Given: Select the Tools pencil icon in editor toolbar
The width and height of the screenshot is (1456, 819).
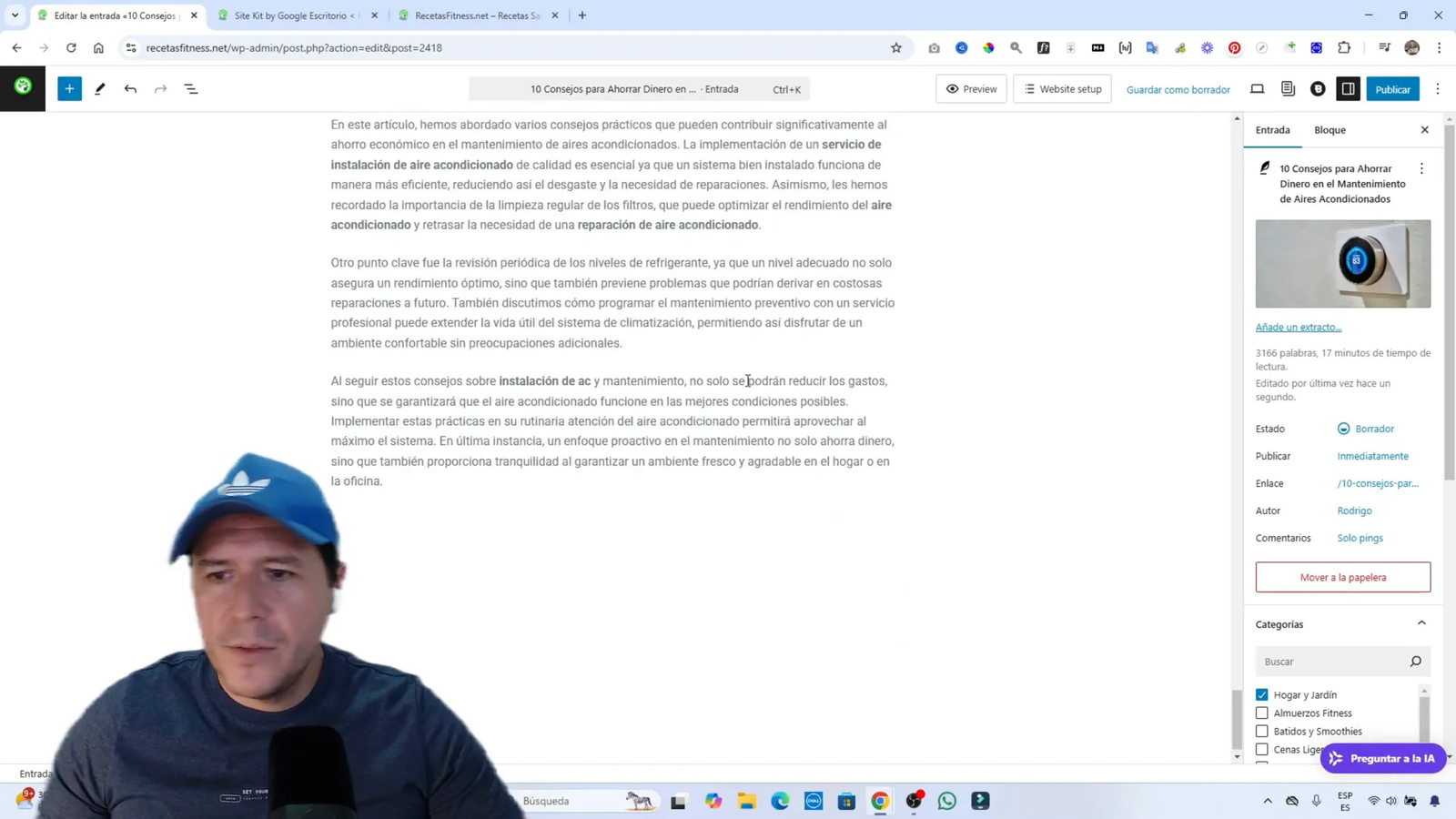Looking at the screenshot, I should pos(100,88).
